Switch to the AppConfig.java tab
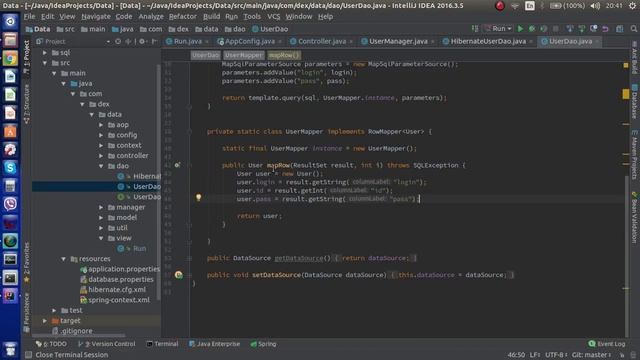Screen dimensions: 640x360 tap(249, 41)
